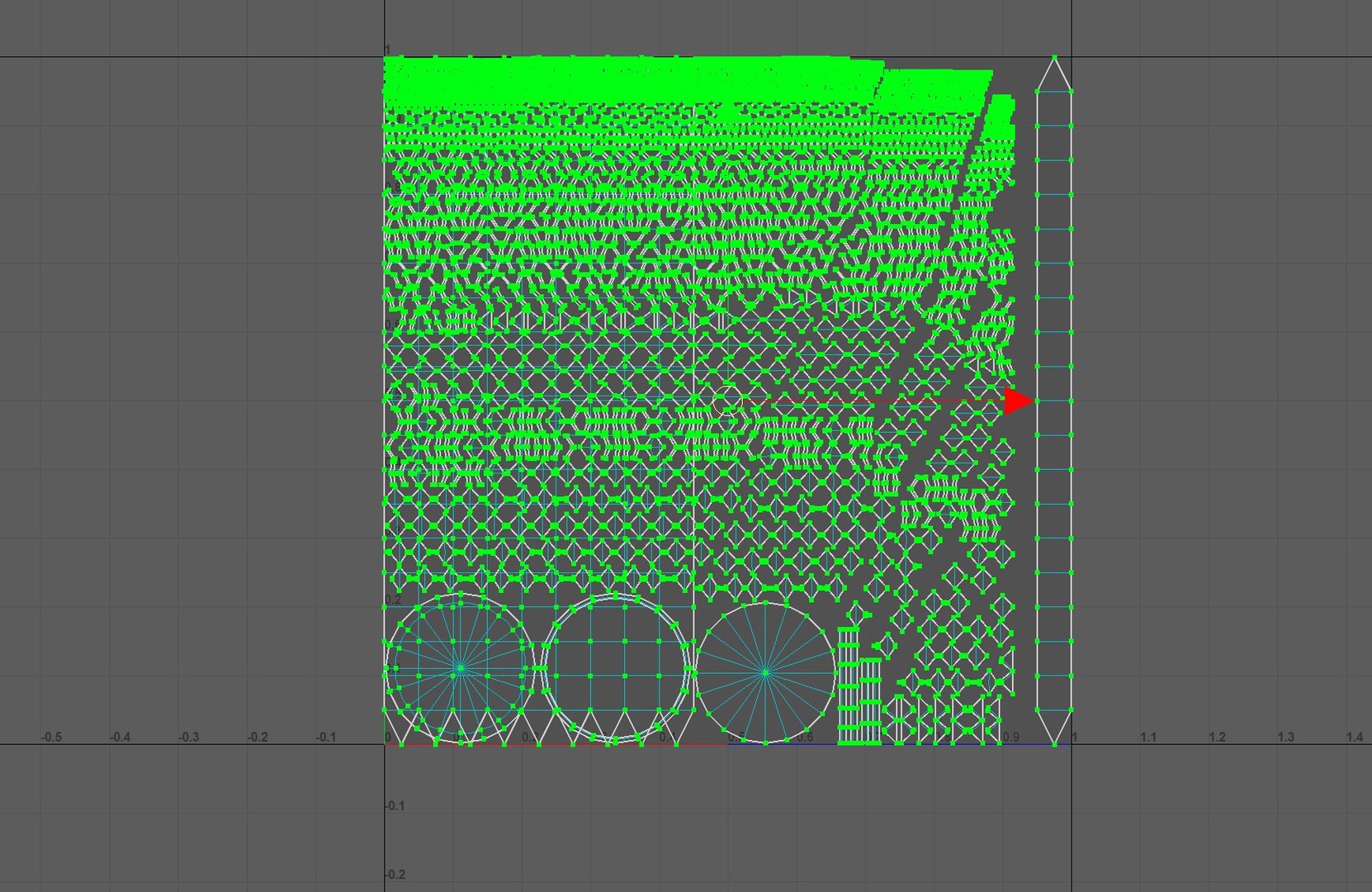Select center vertex of the rightmost circular UV shell
The image size is (1372, 892).
pyautogui.click(x=765, y=672)
